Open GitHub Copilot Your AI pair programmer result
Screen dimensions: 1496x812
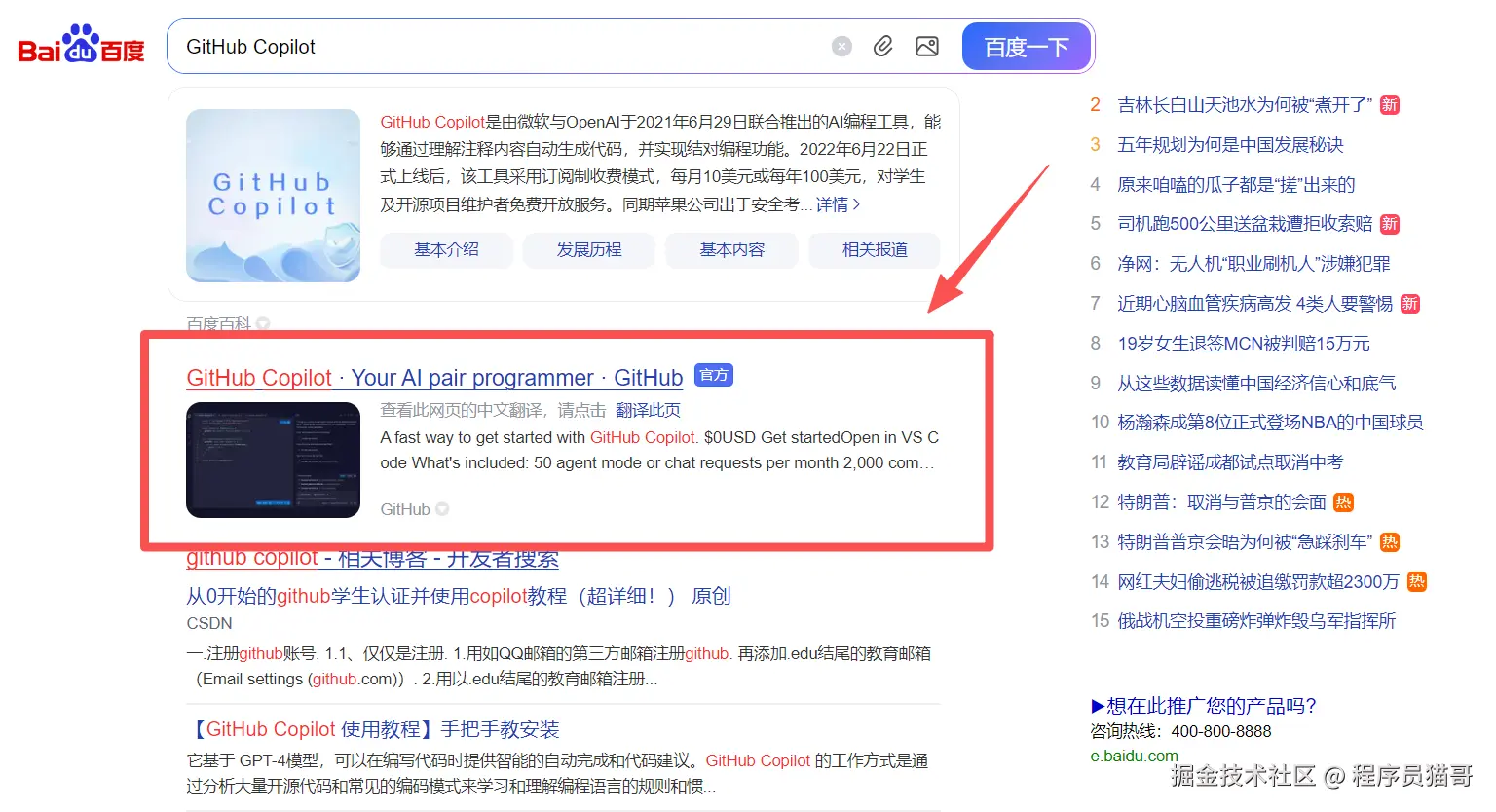coord(434,378)
